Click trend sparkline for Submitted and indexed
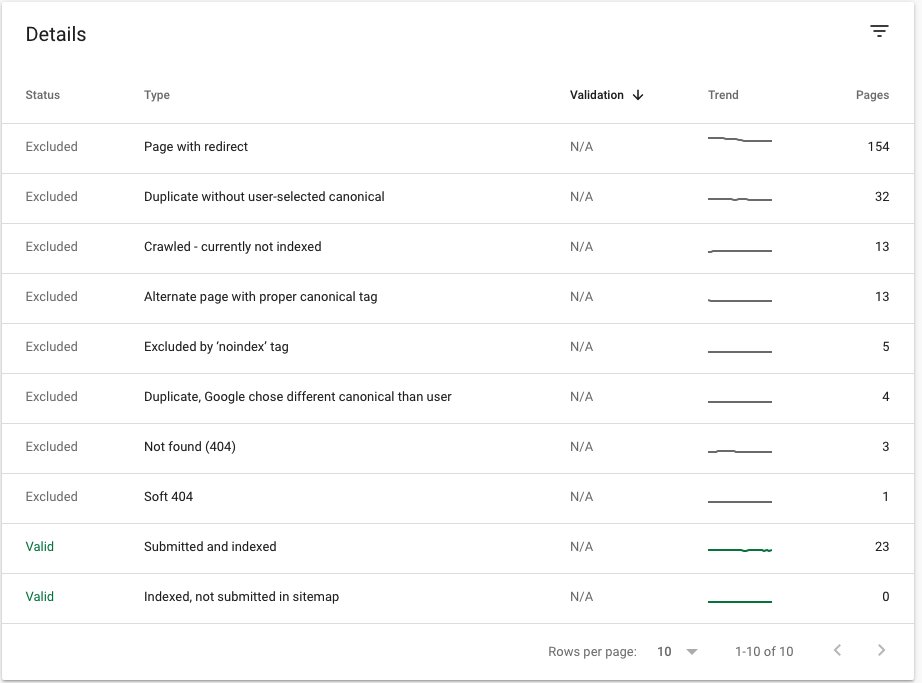922x683 pixels. [x=740, y=550]
